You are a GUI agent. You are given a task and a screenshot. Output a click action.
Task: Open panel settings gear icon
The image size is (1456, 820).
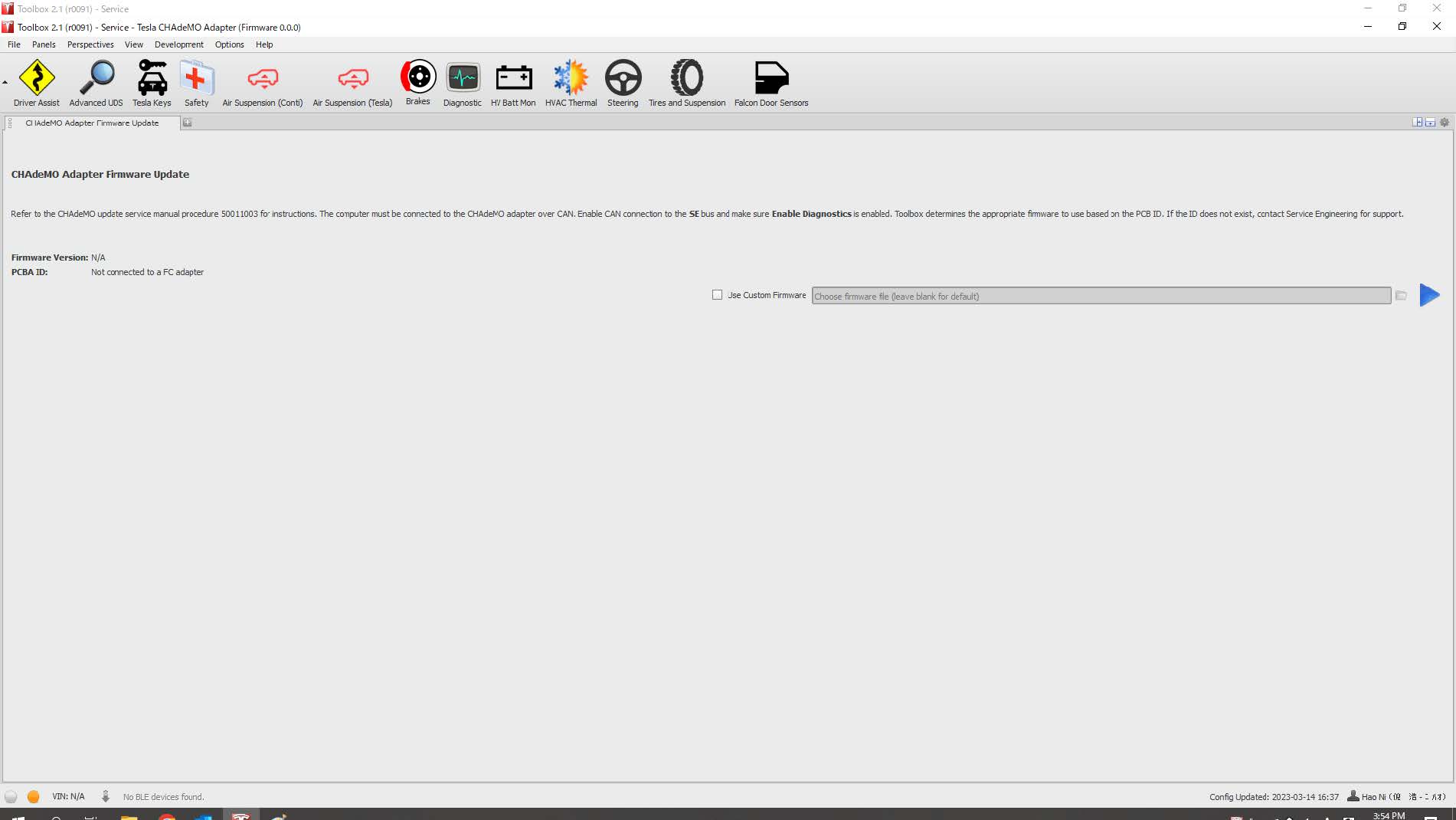1445,123
